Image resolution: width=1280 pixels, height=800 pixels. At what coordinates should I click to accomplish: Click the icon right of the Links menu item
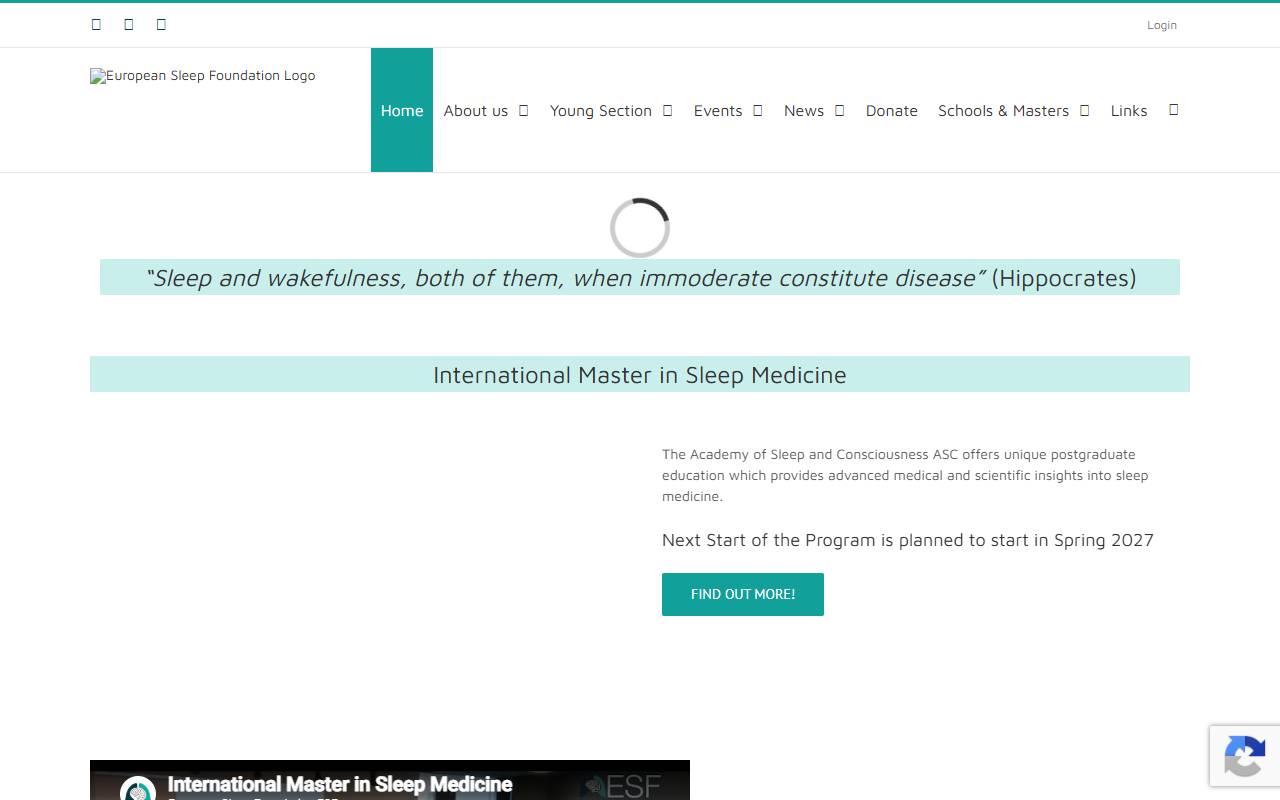click(x=1174, y=109)
